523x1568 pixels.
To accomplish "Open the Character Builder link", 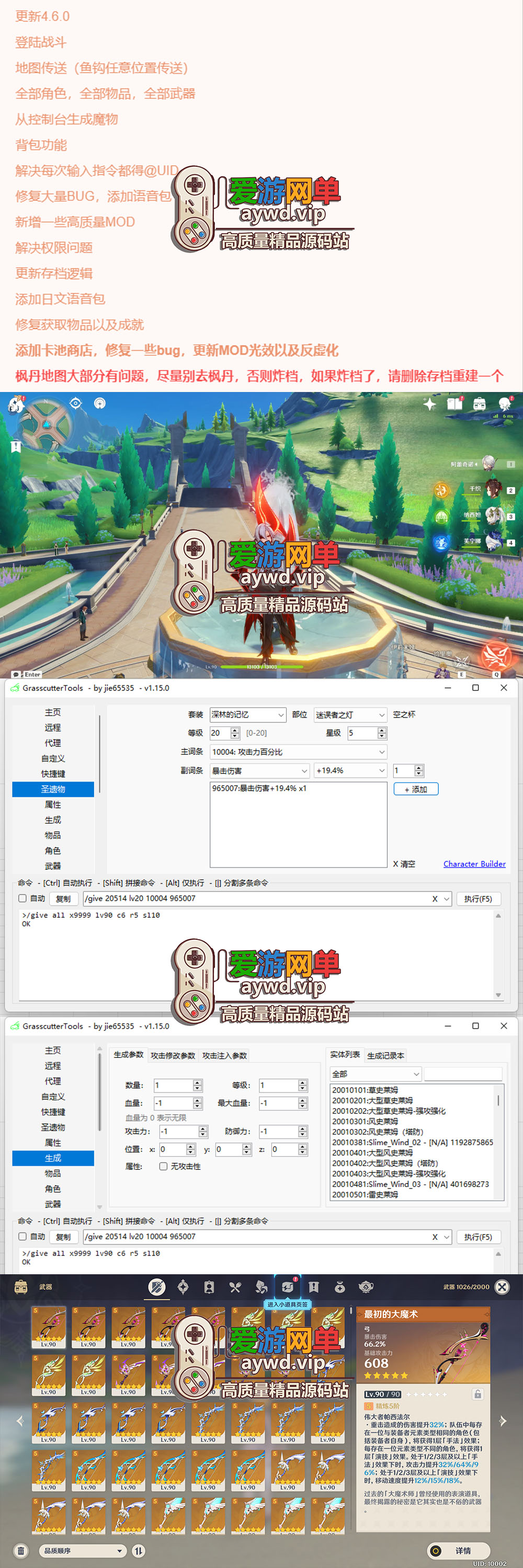I will coord(474,864).
